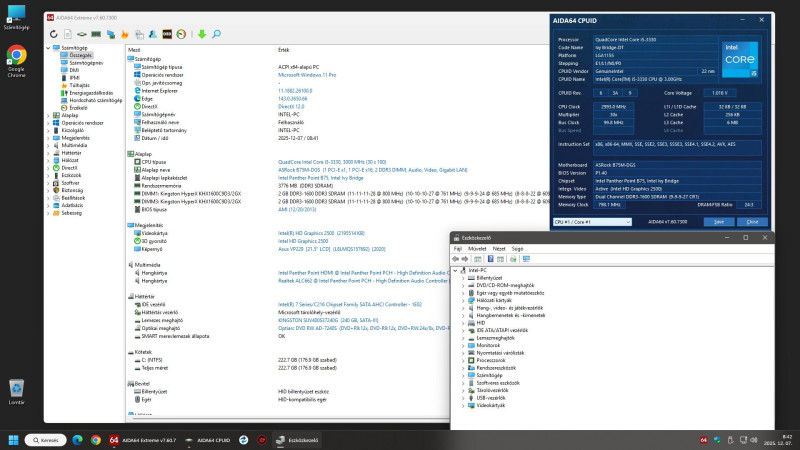
Task: Click the Windows Start button
Action: 14,440
